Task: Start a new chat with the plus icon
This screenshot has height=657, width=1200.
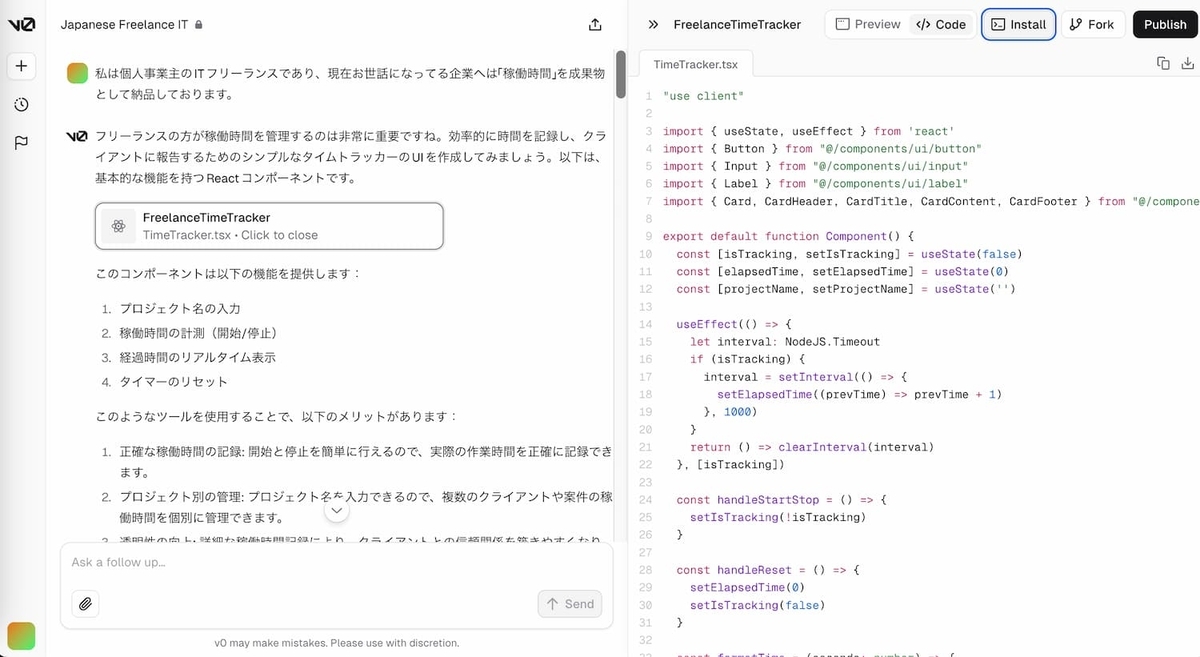Action: tap(21, 64)
